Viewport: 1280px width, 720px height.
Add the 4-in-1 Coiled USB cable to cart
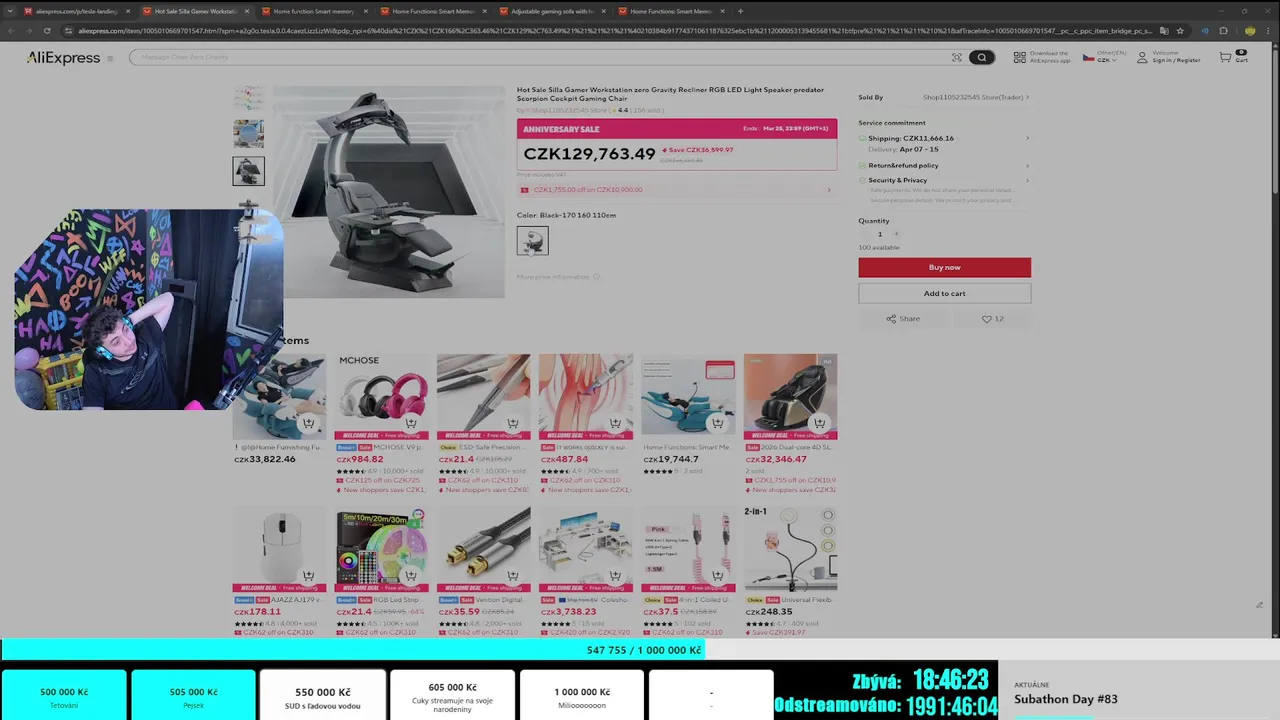coord(717,576)
